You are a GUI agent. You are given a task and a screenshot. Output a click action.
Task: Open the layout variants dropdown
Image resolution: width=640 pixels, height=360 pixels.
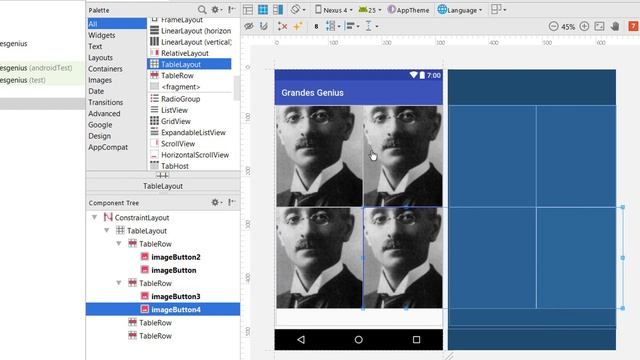coord(498,9)
